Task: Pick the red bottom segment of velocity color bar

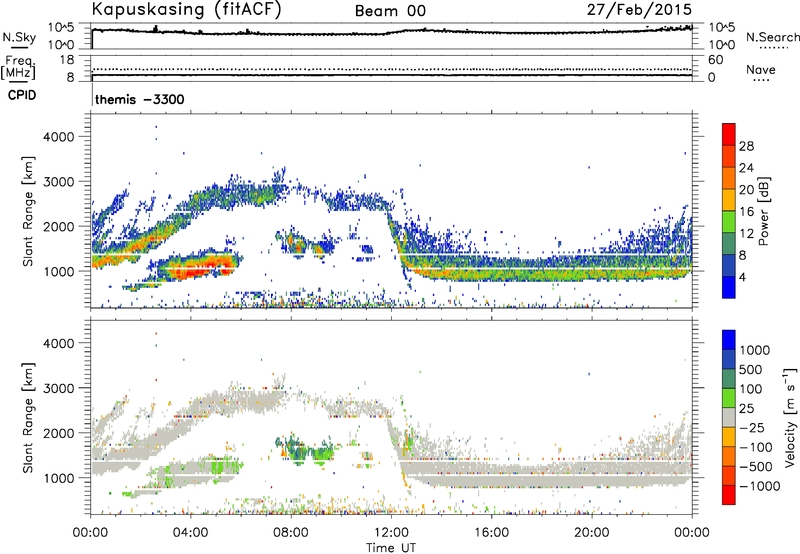Action: point(729,494)
